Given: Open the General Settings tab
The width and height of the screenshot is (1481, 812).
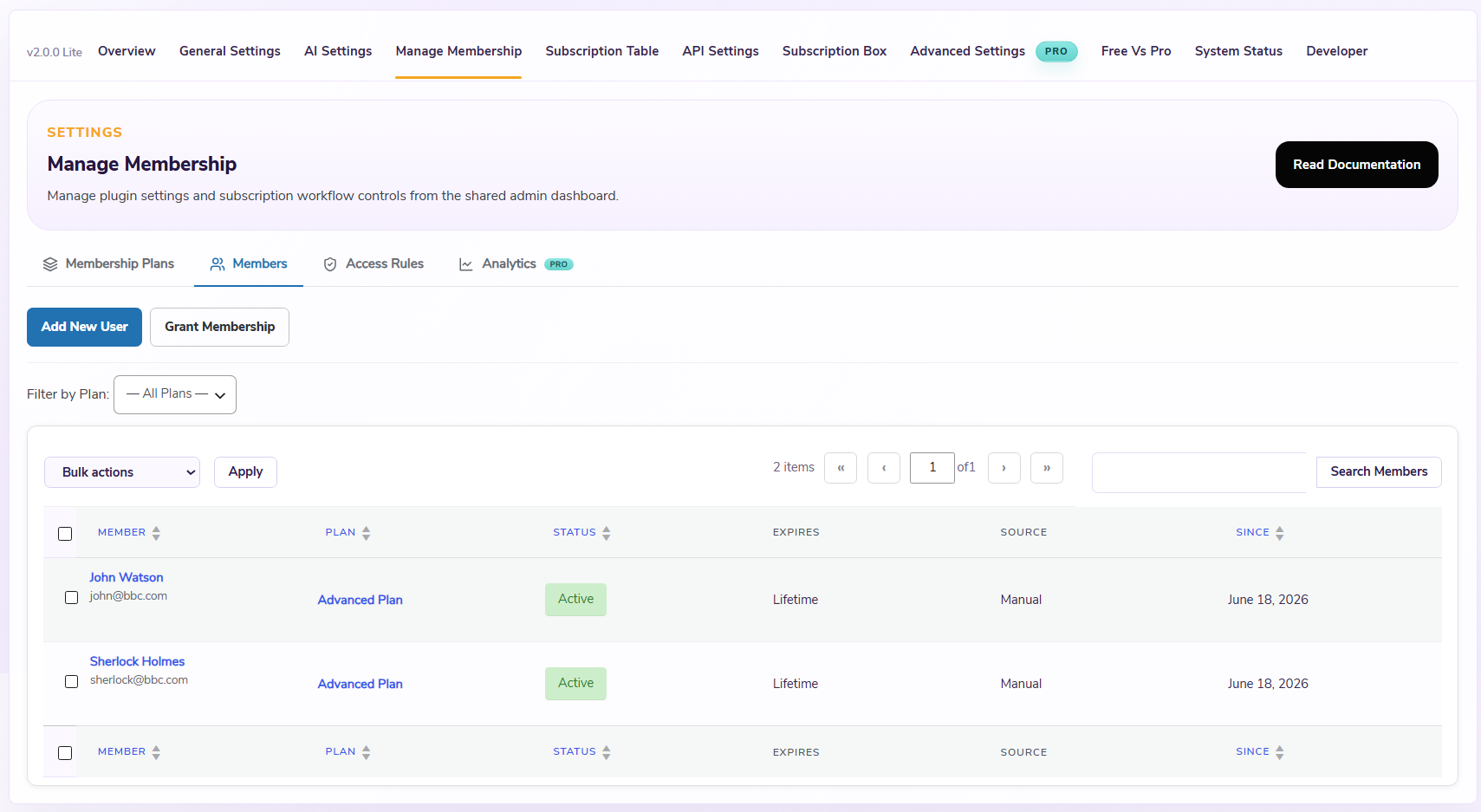Looking at the screenshot, I should pyautogui.click(x=230, y=51).
